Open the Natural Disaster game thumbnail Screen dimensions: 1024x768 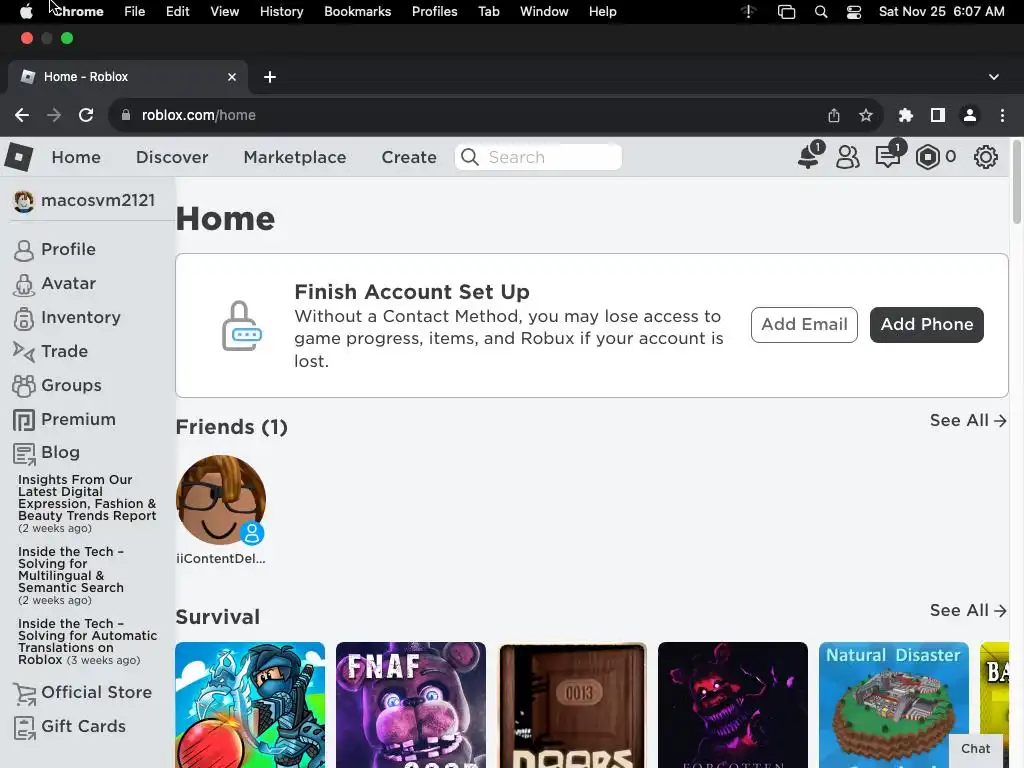(894, 705)
